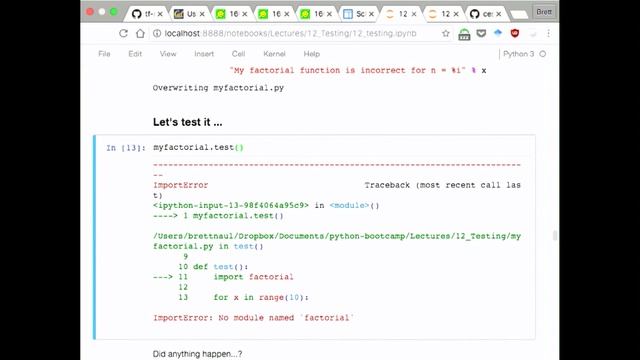Click the page vertical scrollbar handle

tap(555, 236)
